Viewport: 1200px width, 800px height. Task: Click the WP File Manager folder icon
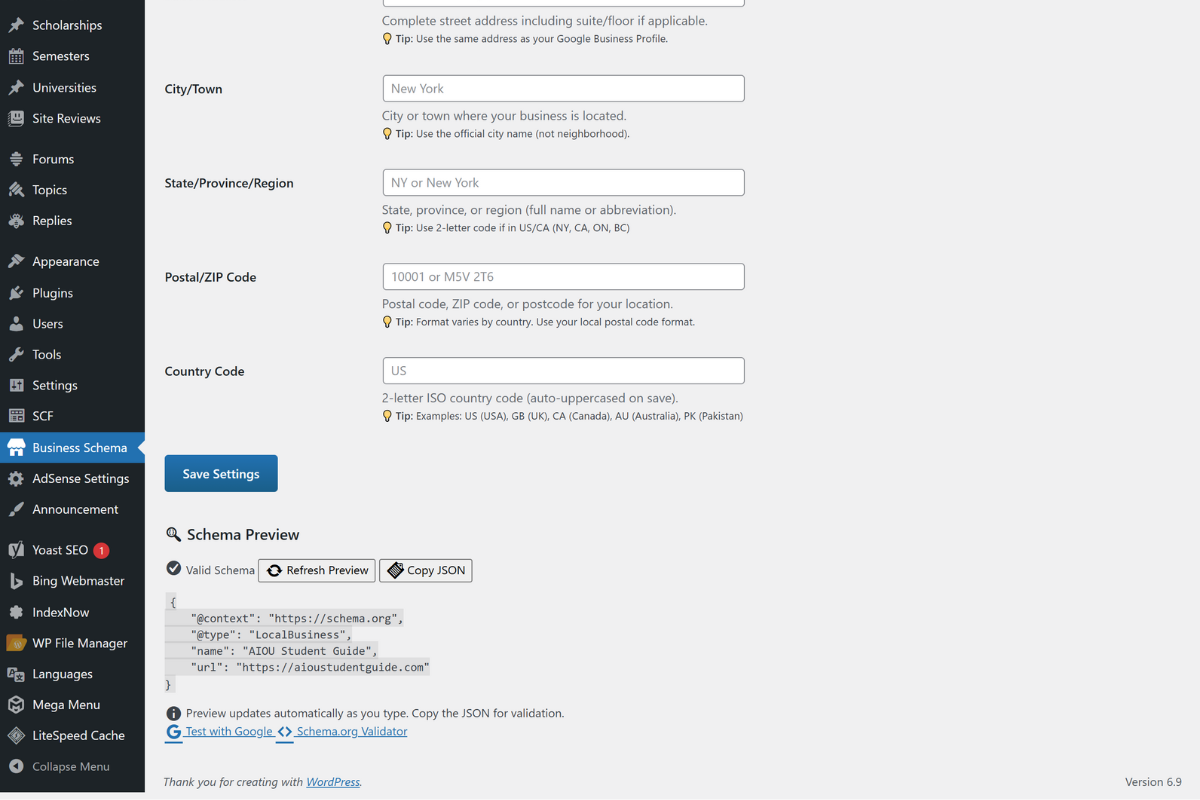click(16, 643)
